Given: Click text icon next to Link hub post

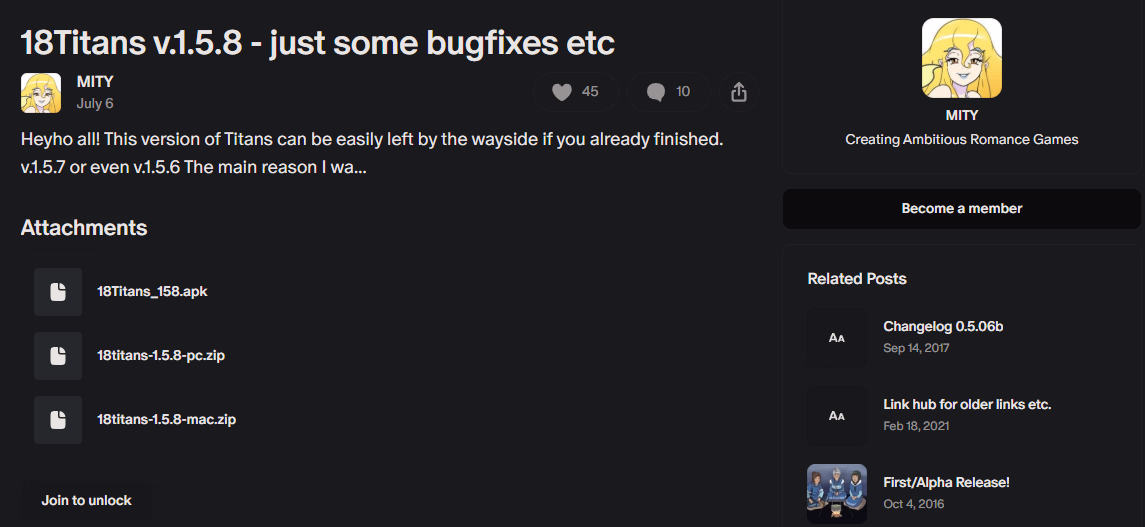Looking at the screenshot, I should [837, 416].
